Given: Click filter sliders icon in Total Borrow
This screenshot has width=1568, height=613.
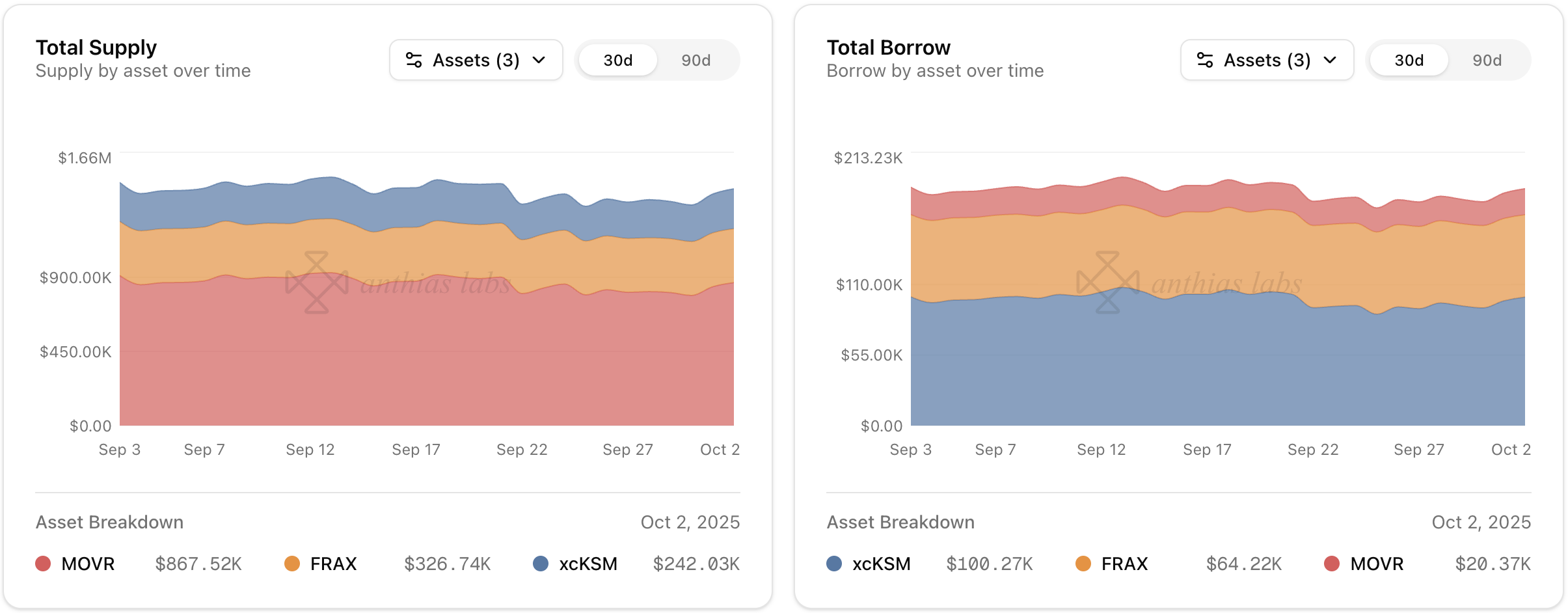Looking at the screenshot, I should [1205, 61].
